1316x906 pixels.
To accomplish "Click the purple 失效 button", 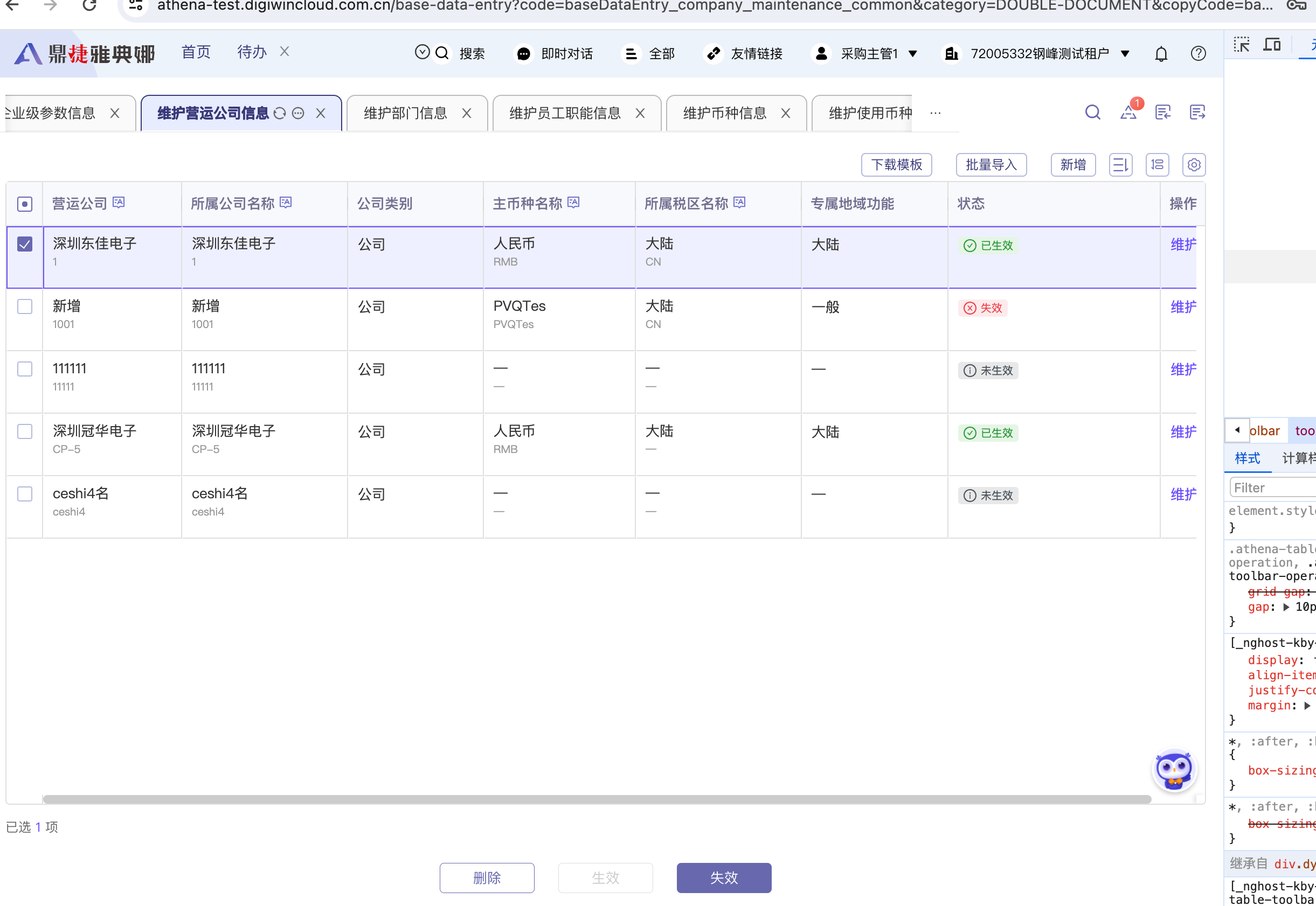I will point(724,877).
